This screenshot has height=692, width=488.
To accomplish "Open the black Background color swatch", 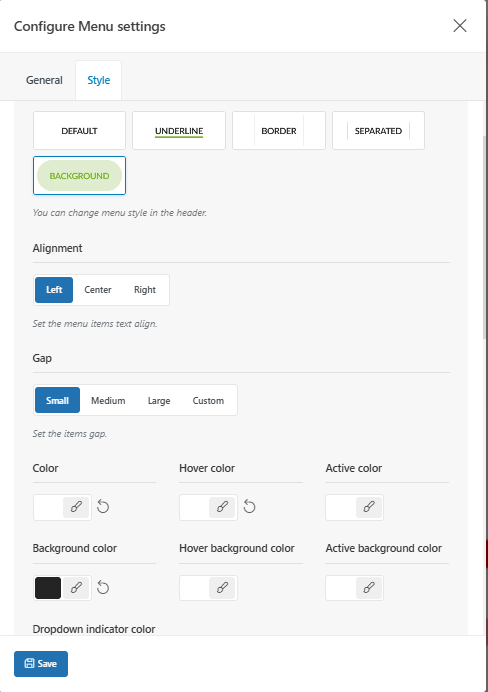I will pyautogui.click(x=48, y=588).
